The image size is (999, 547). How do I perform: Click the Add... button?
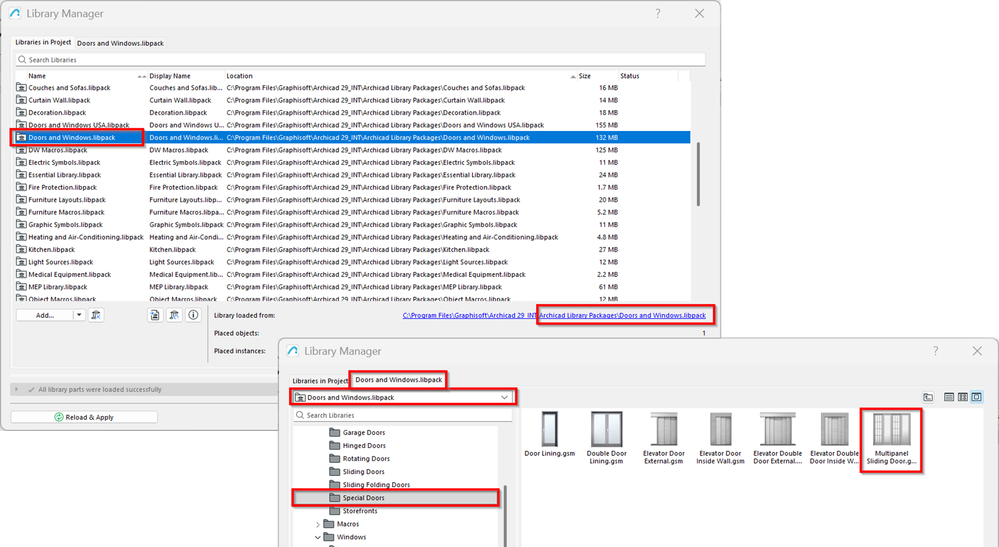click(x=45, y=315)
